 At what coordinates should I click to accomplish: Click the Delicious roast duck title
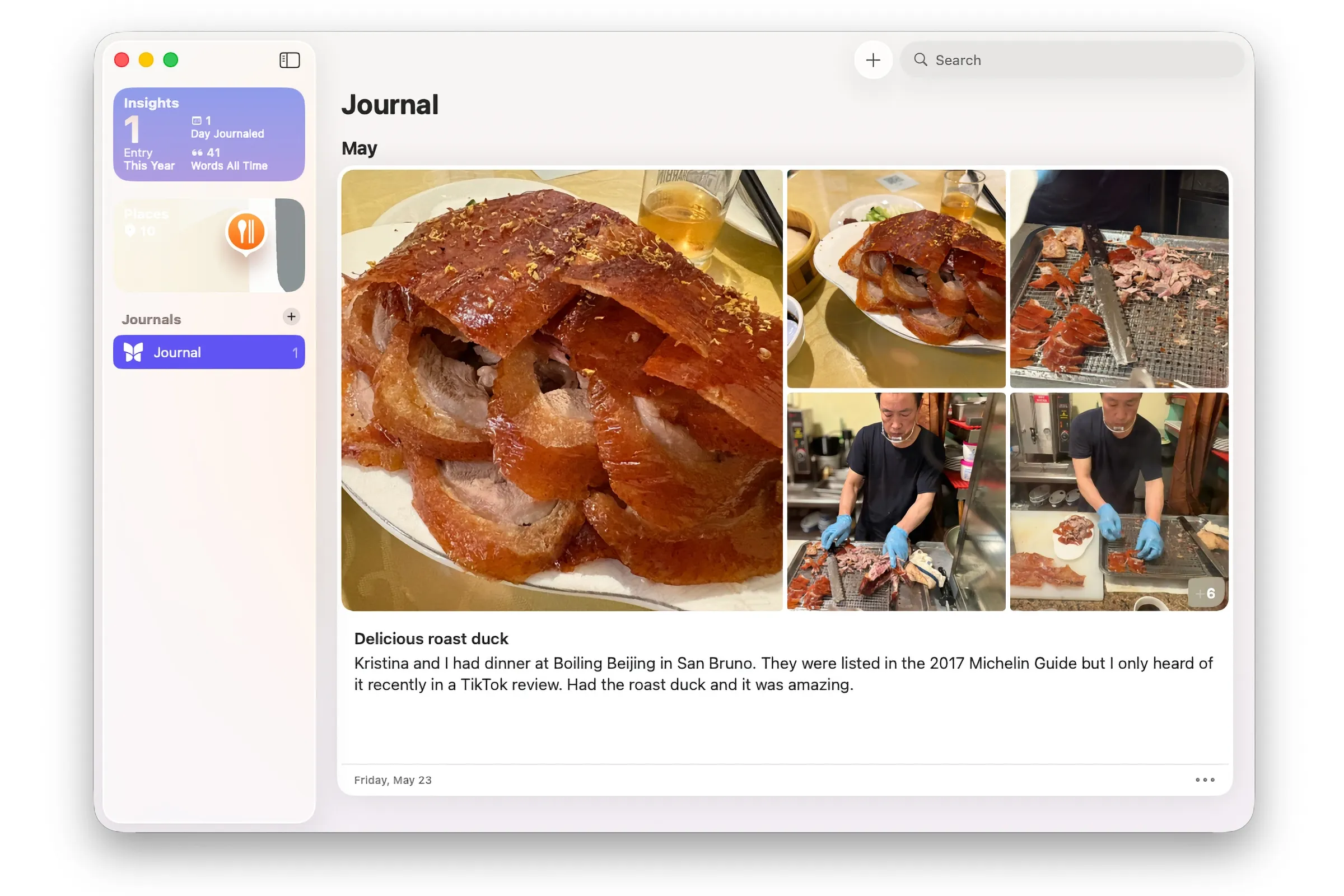pyautogui.click(x=431, y=638)
